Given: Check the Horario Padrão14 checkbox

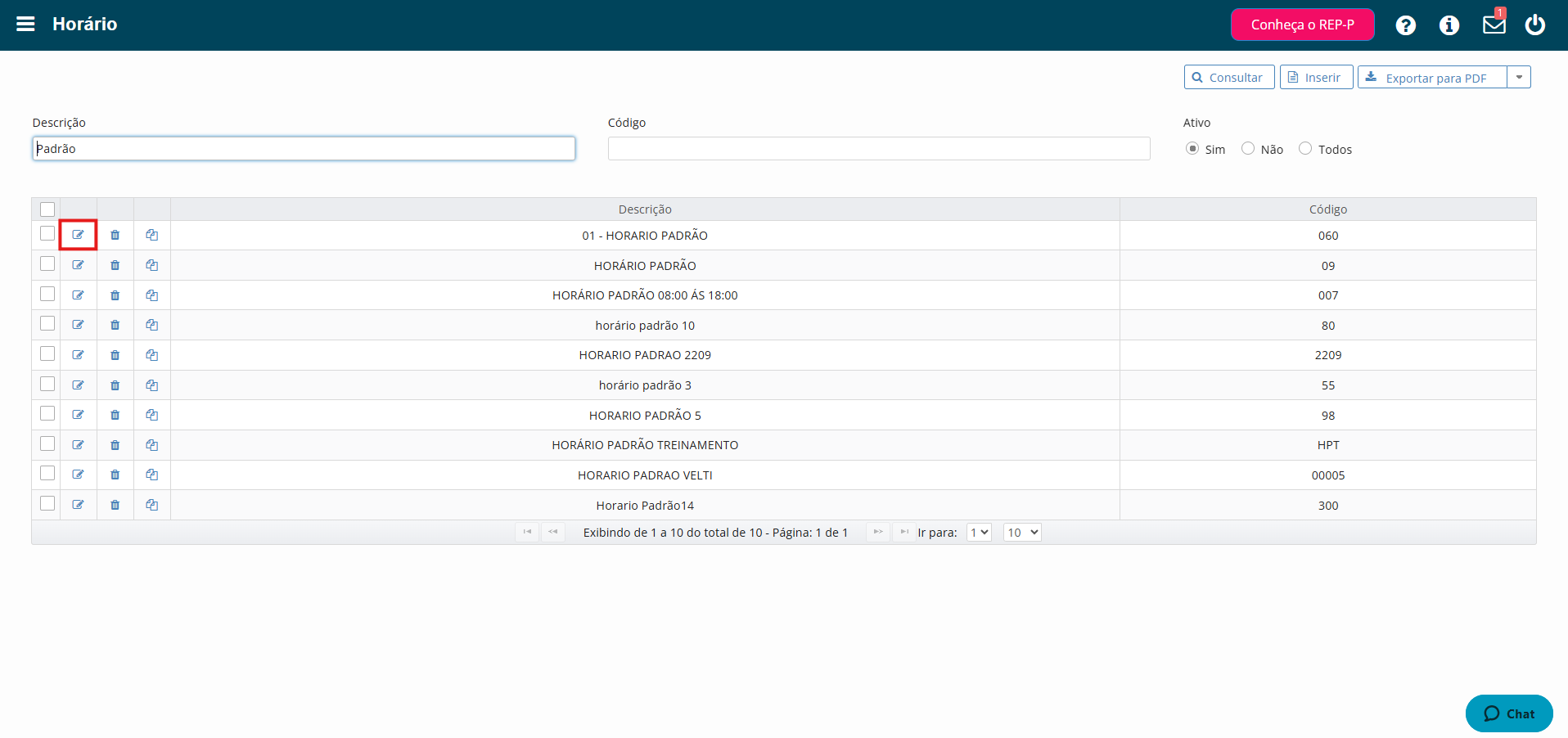Looking at the screenshot, I should [47, 503].
